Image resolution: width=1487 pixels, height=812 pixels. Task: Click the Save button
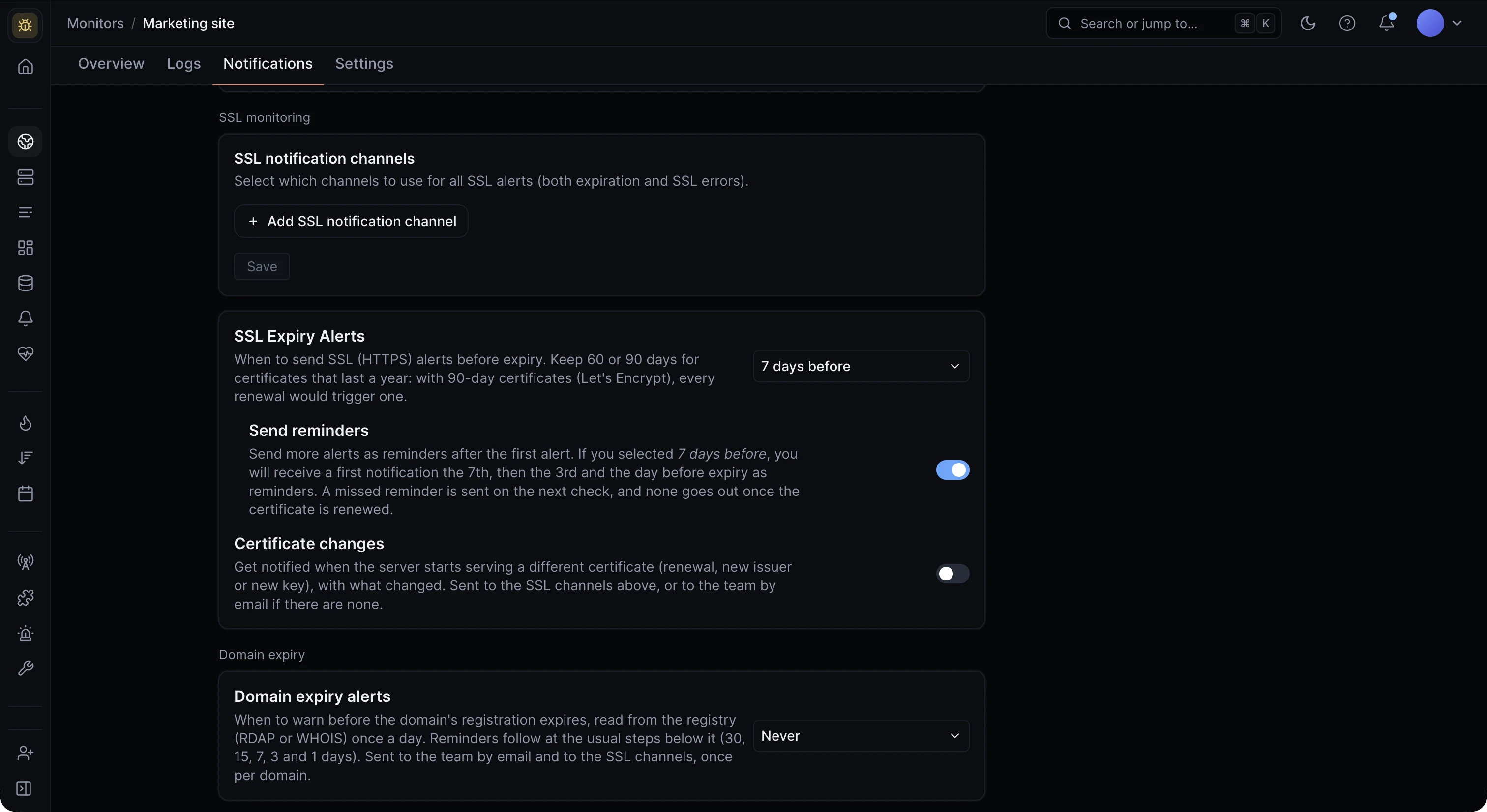(x=262, y=266)
